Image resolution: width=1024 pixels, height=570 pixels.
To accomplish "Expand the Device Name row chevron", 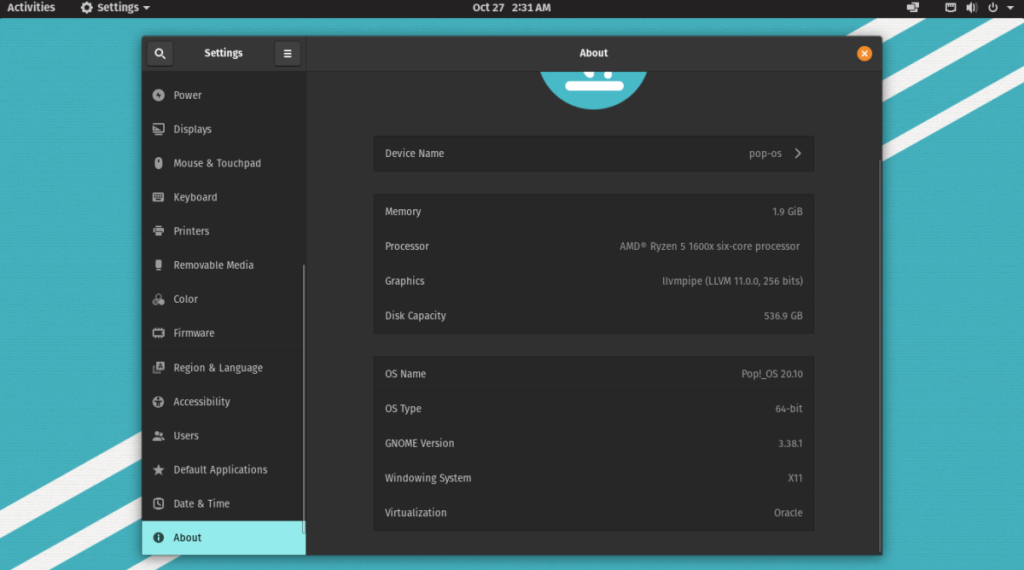I will [797, 154].
